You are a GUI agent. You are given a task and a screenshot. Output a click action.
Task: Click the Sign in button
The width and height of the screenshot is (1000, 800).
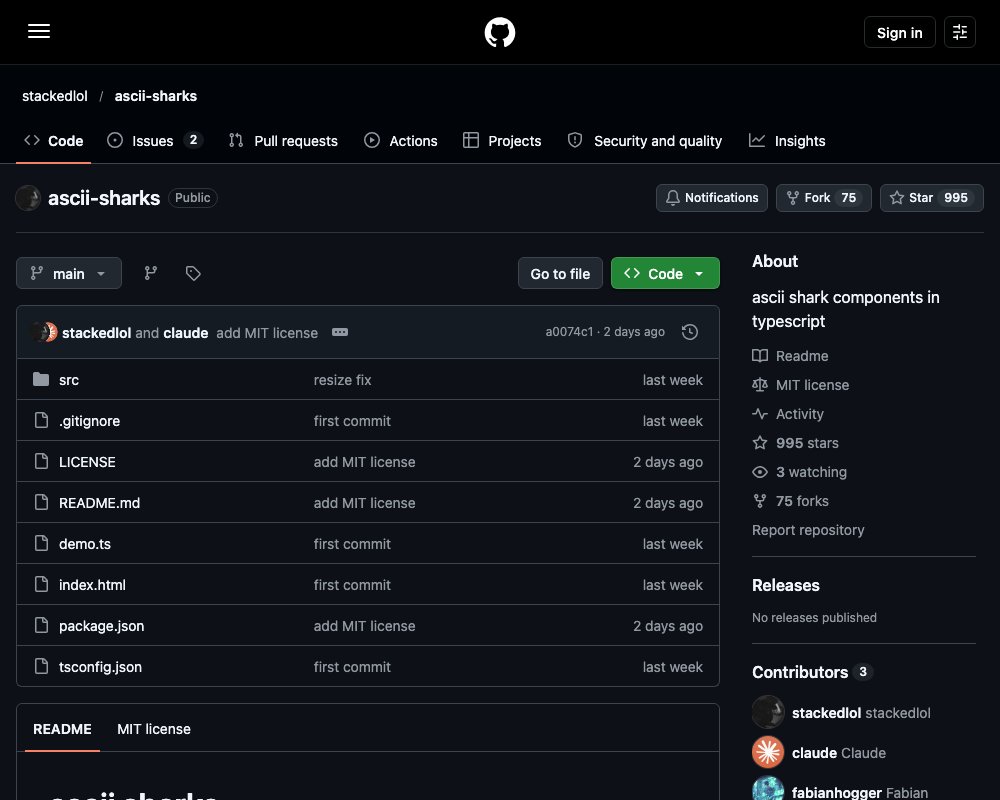click(899, 32)
